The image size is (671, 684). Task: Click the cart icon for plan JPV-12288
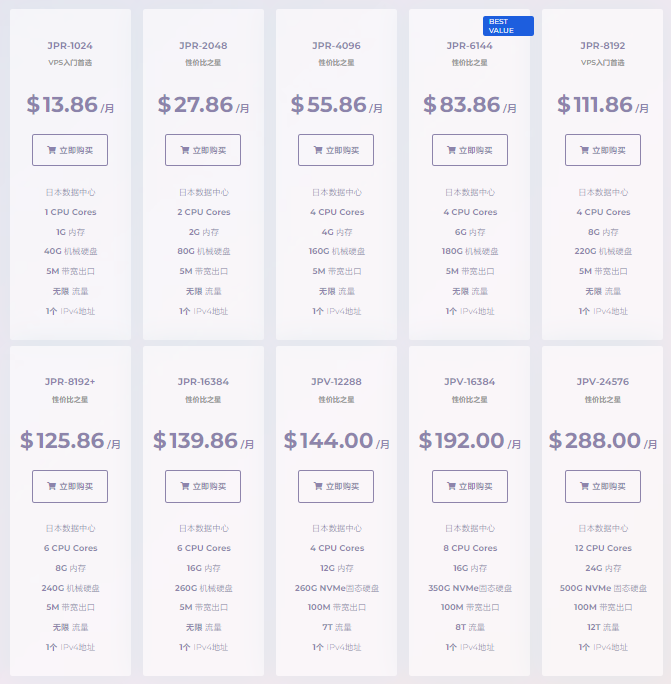point(318,486)
